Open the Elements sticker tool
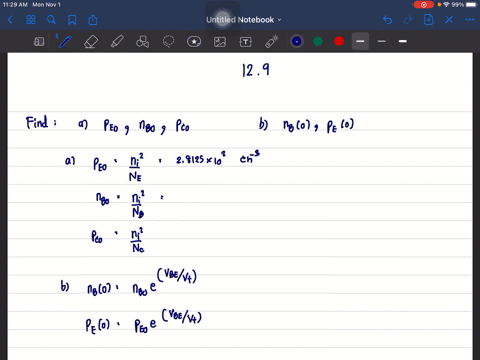This screenshot has height=360, width=480. tap(194, 42)
